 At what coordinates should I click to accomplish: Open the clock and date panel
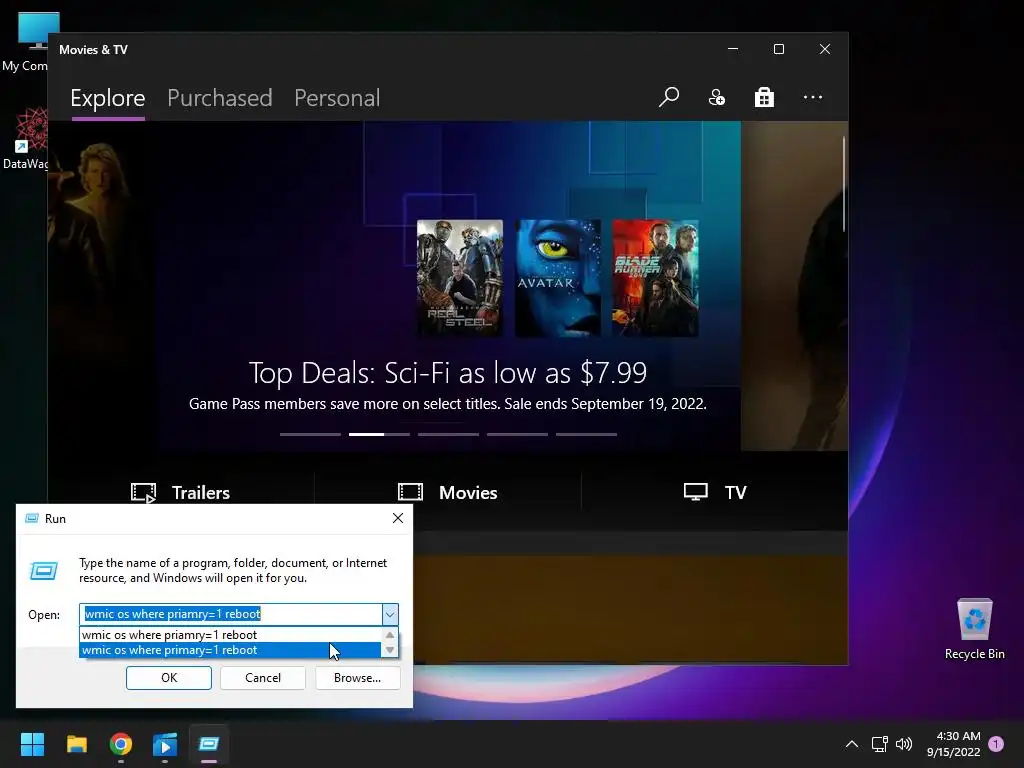click(953, 744)
